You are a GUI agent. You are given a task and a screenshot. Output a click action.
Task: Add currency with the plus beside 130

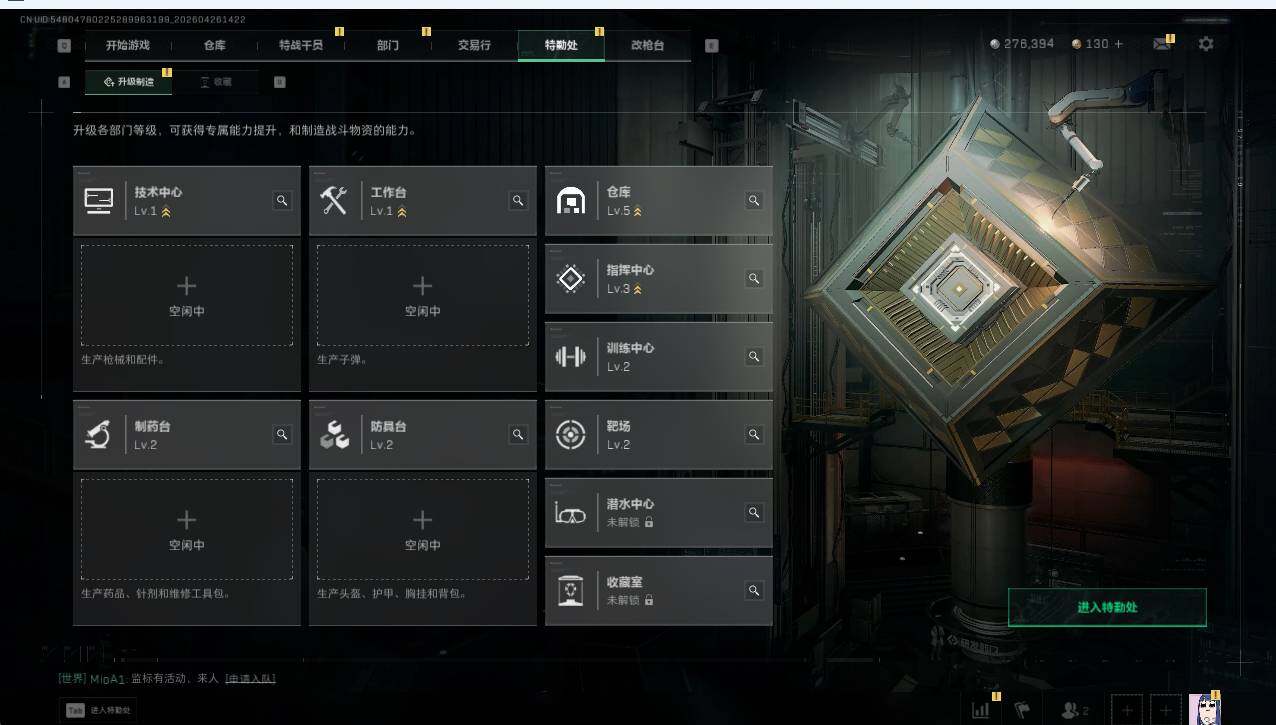coord(1118,44)
